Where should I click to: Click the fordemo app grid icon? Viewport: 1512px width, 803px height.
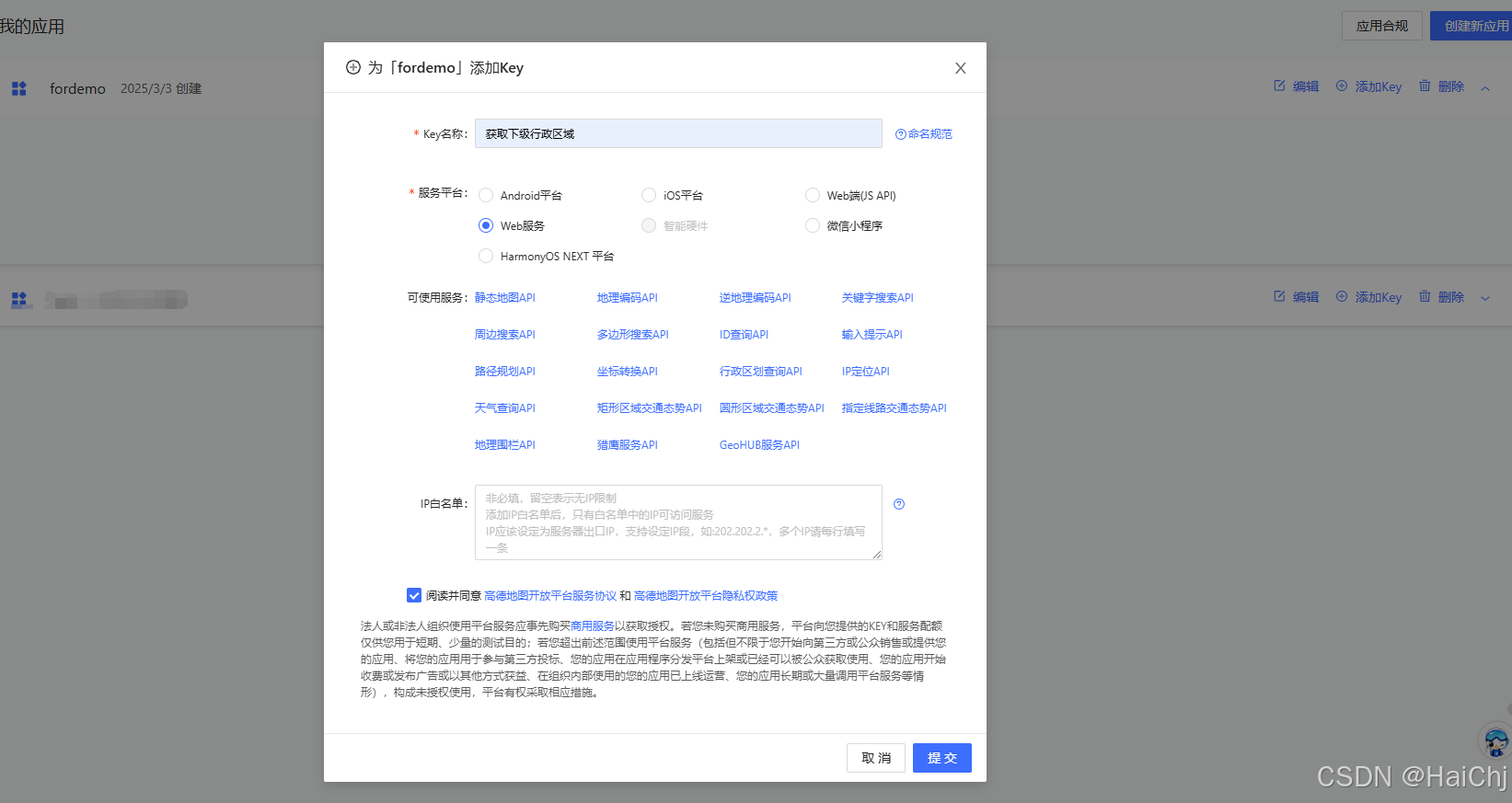click(19, 88)
